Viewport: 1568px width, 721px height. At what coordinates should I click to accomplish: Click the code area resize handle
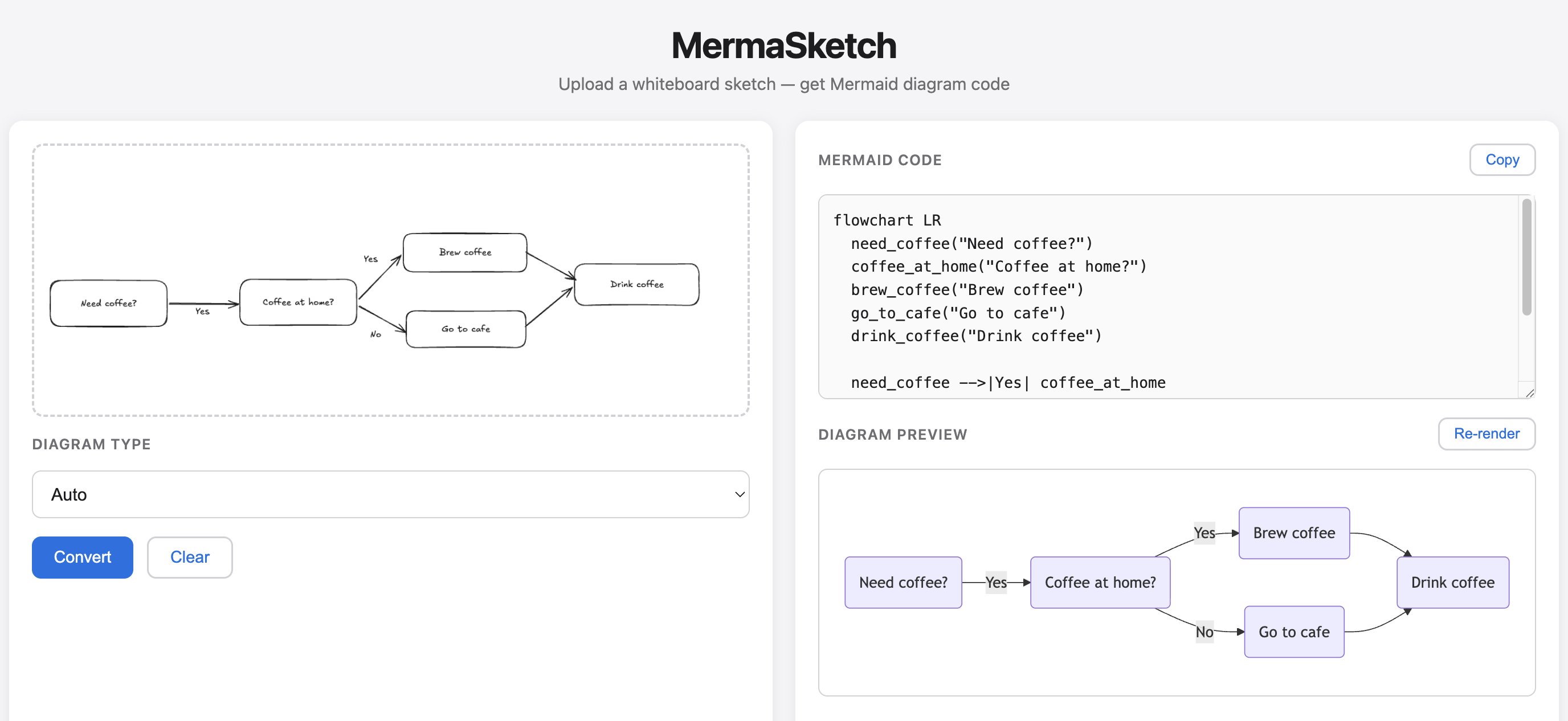click(x=1529, y=392)
